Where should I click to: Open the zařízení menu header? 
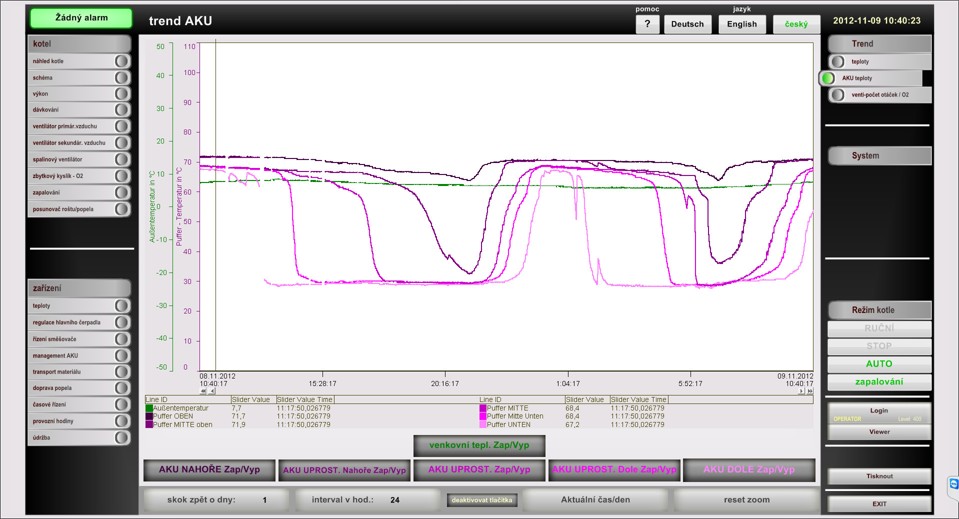pos(79,288)
